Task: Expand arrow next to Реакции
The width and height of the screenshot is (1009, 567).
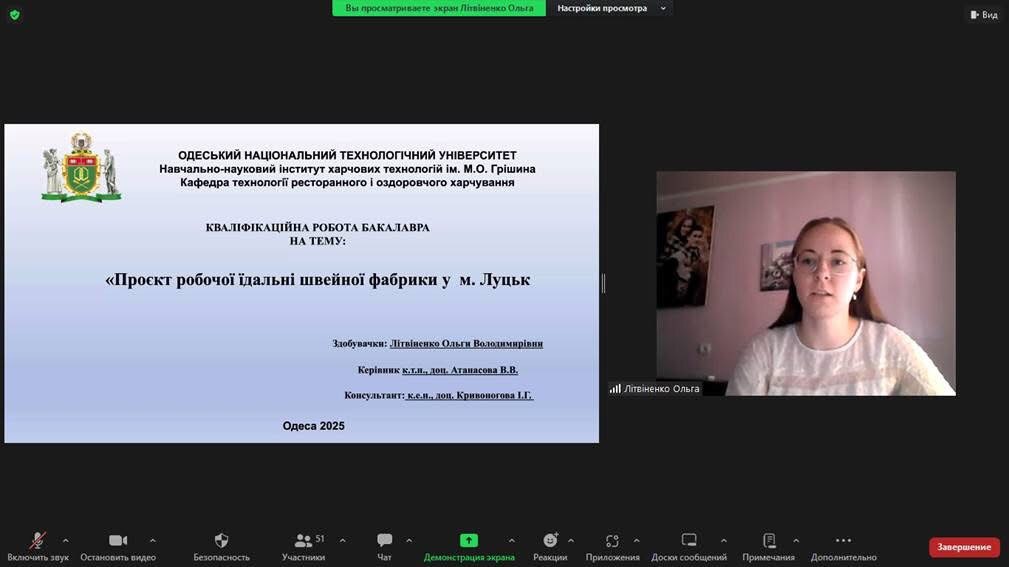Action: (x=571, y=541)
